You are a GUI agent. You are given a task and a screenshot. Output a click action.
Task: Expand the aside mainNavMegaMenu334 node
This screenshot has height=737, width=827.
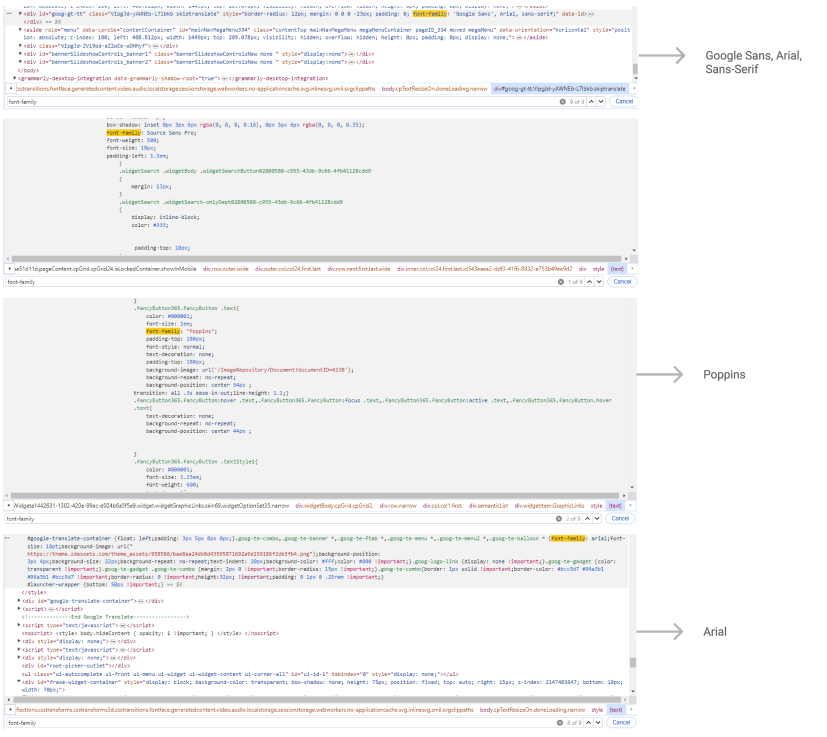[21, 30]
